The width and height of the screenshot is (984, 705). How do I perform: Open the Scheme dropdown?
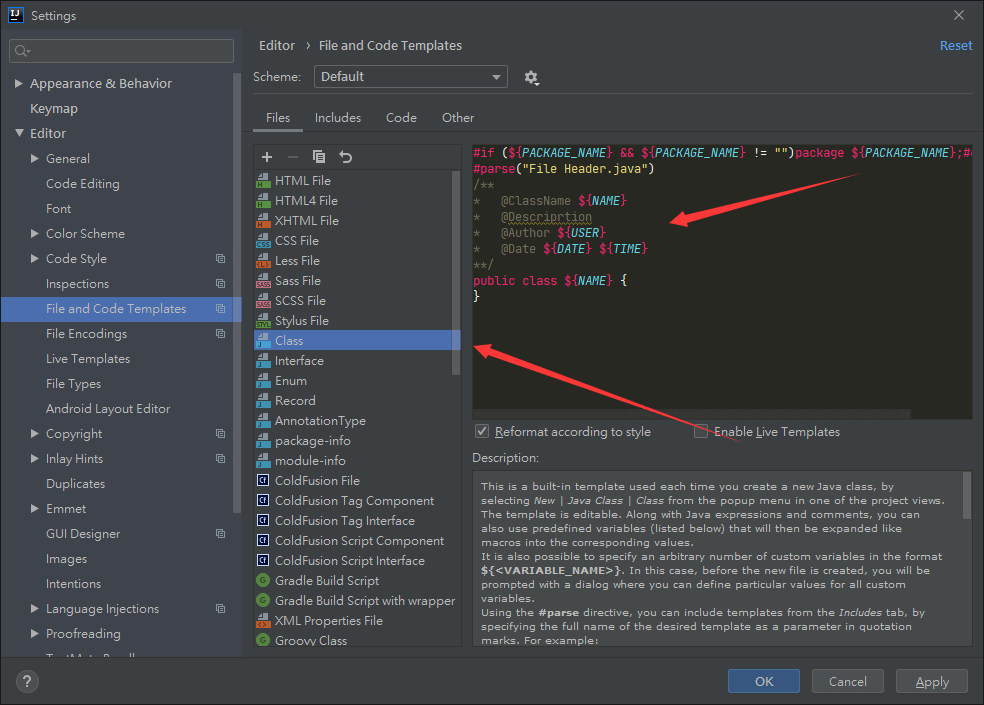tap(410, 77)
